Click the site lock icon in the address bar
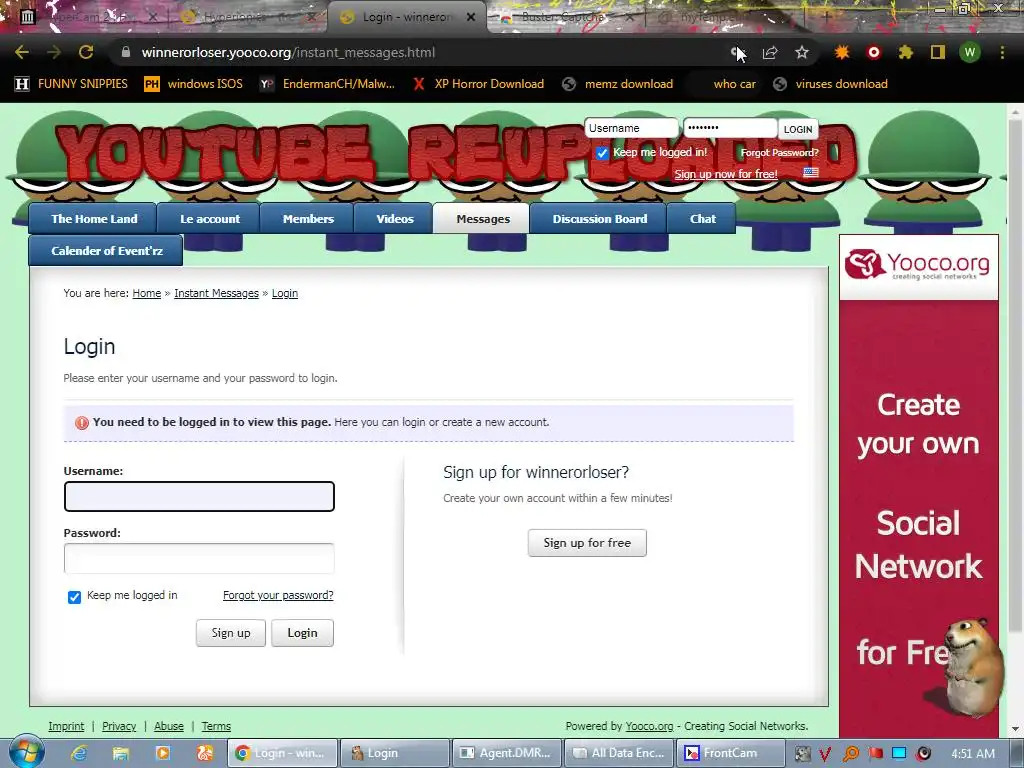 coord(126,52)
